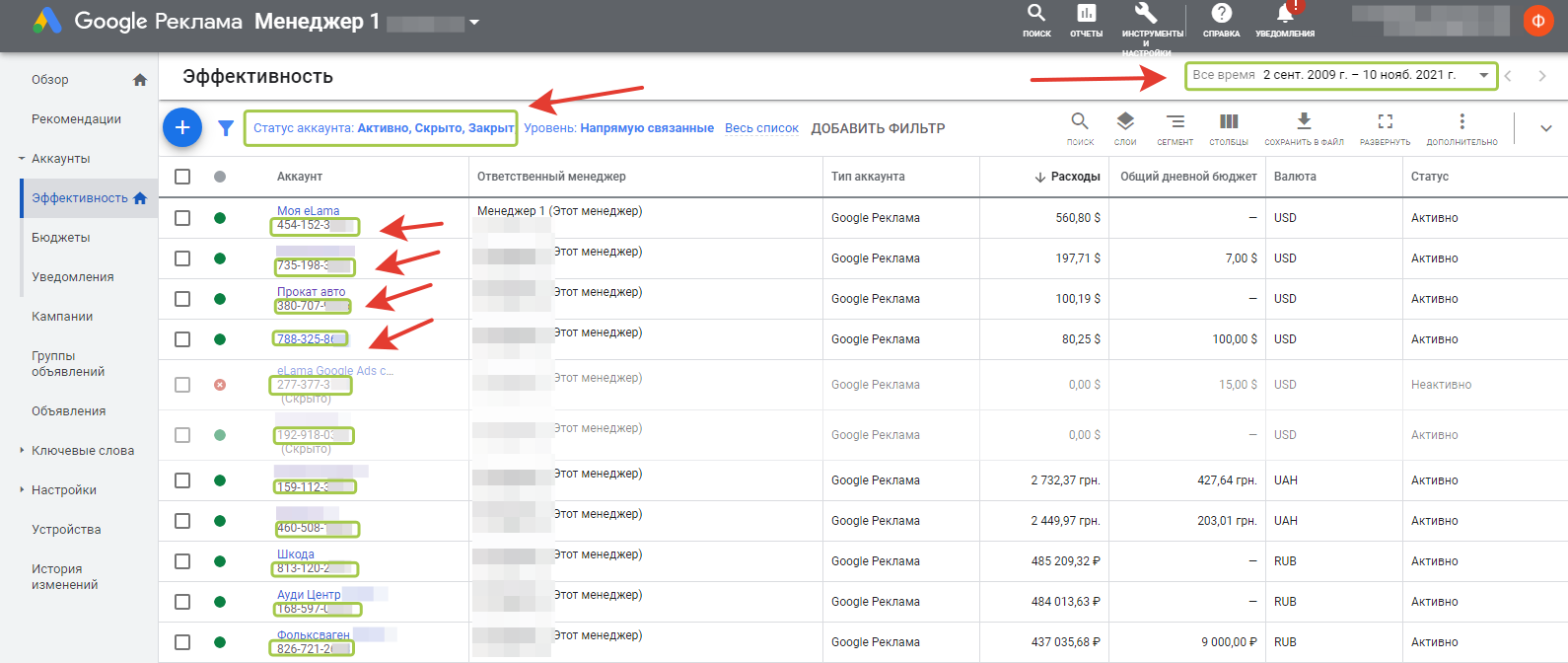Expand the Ключевые слова sidebar section
The image size is (1568, 663).
click(22, 451)
